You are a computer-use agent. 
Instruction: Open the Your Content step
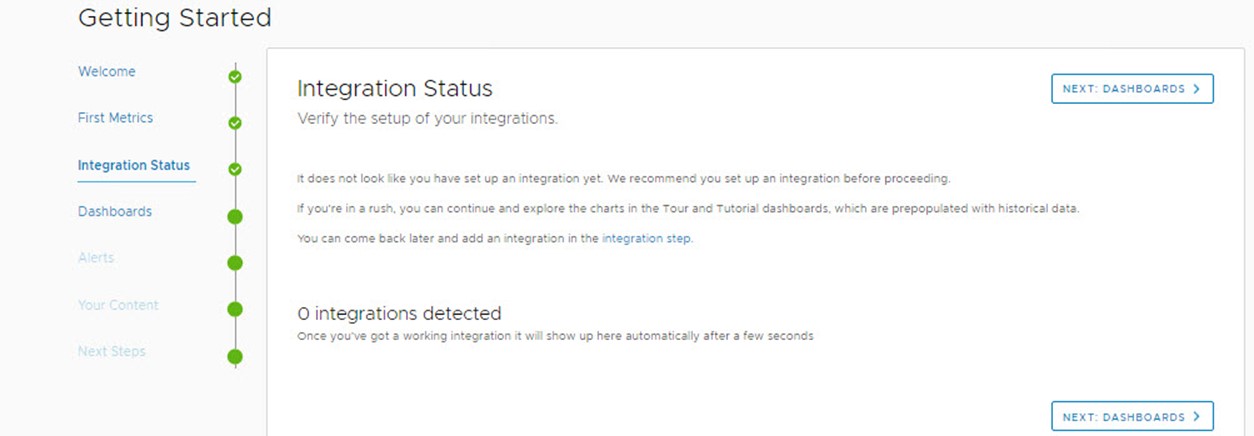click(118, 305)
